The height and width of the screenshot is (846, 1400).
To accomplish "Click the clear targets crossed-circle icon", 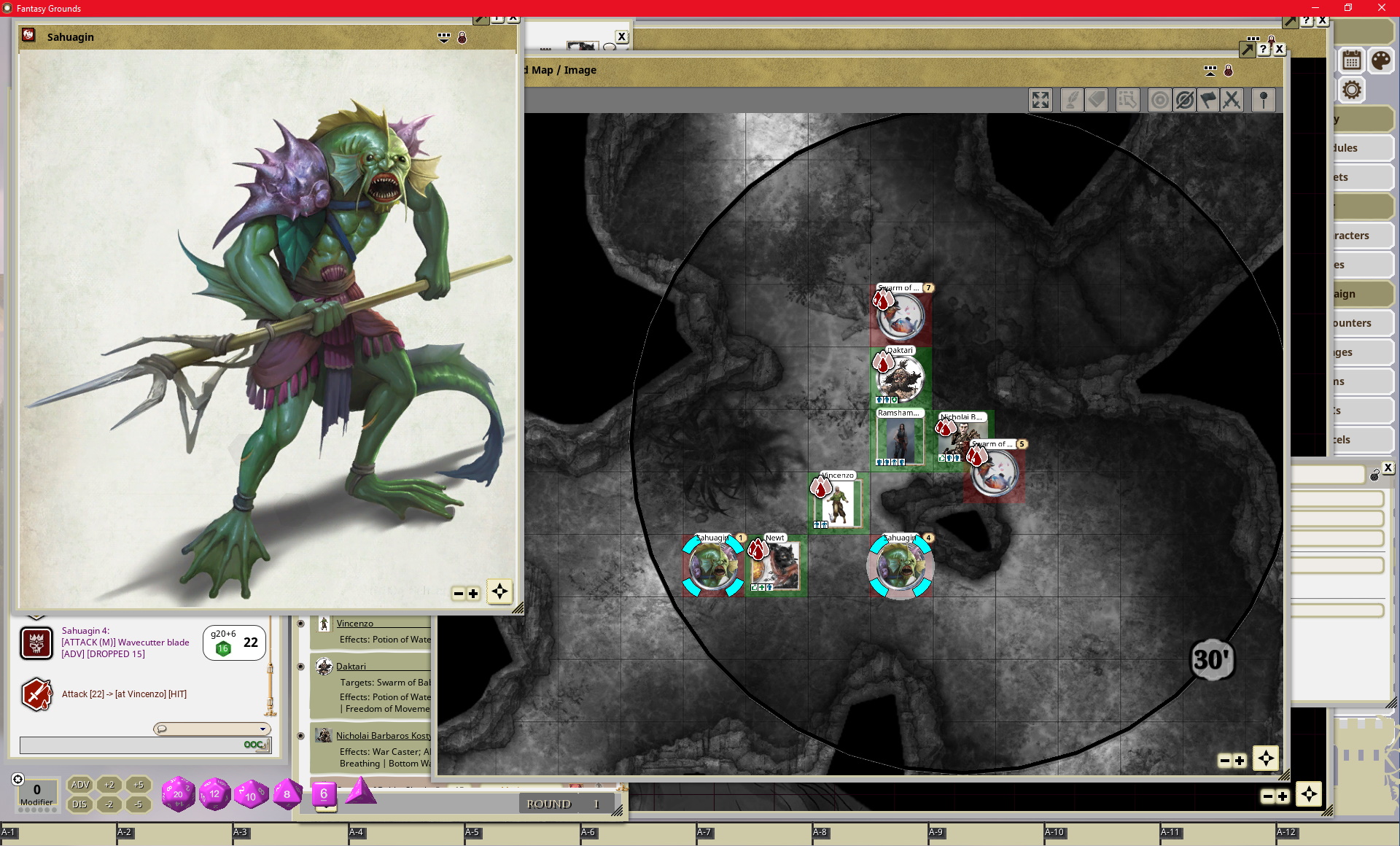I will [x=1184, y=100].
